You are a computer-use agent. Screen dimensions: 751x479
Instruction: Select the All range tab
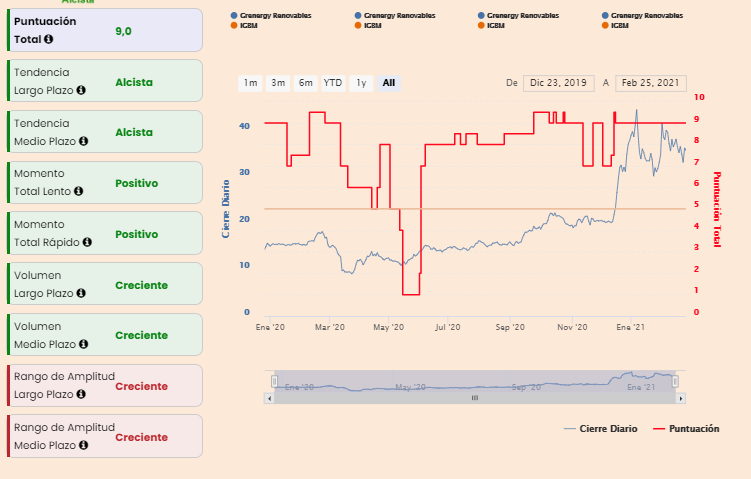[389, 83]
